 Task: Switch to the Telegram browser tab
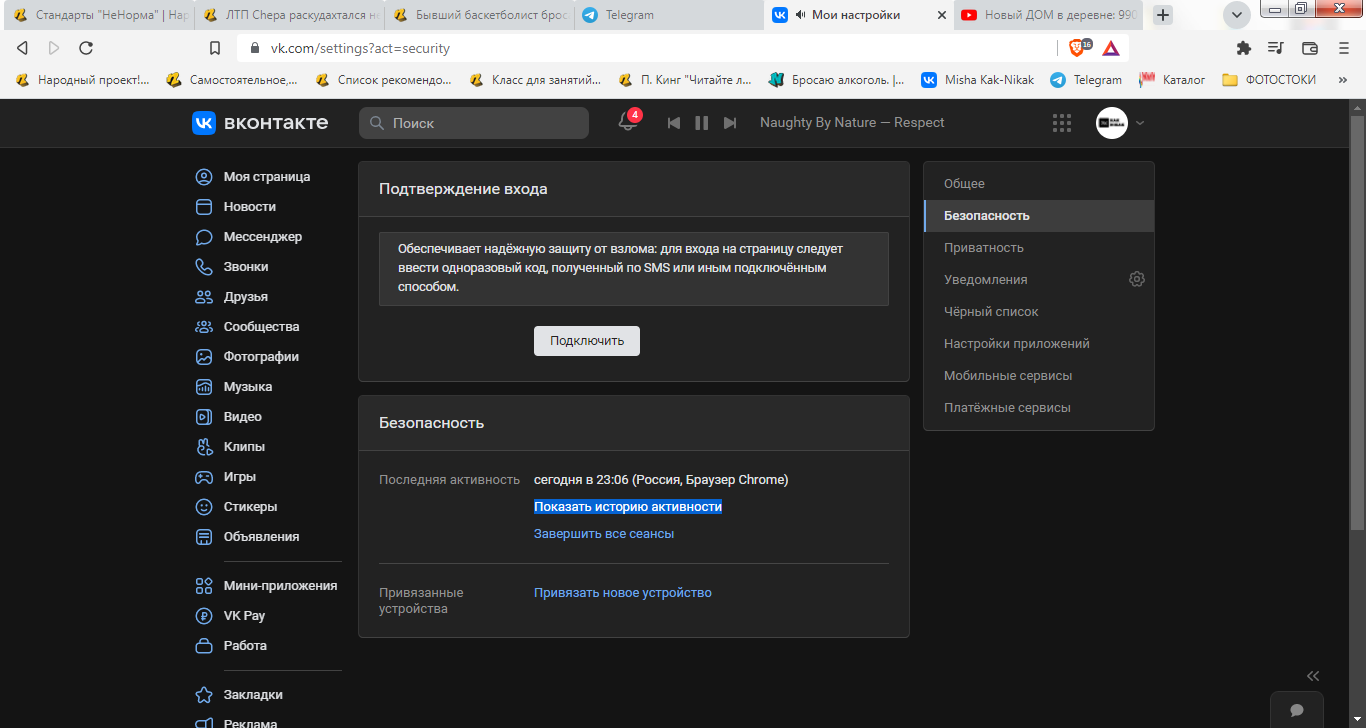[630, 15]
